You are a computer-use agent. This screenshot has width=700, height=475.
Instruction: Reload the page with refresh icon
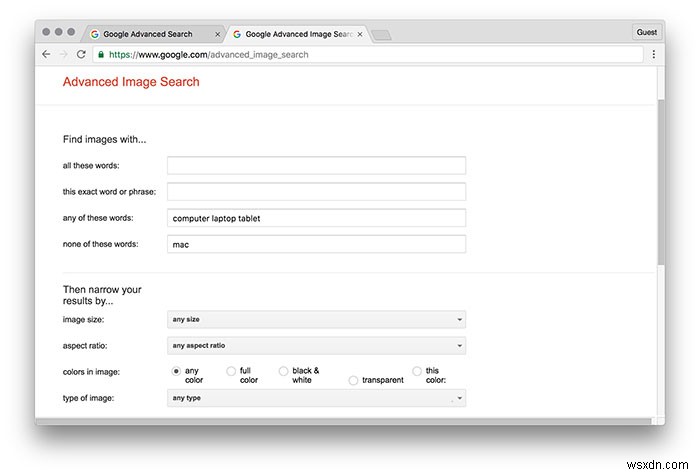[x=81, y=54]
